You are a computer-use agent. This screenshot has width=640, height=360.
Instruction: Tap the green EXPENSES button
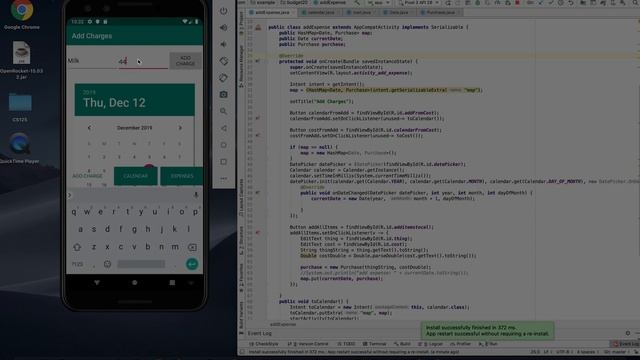[182, 176]
